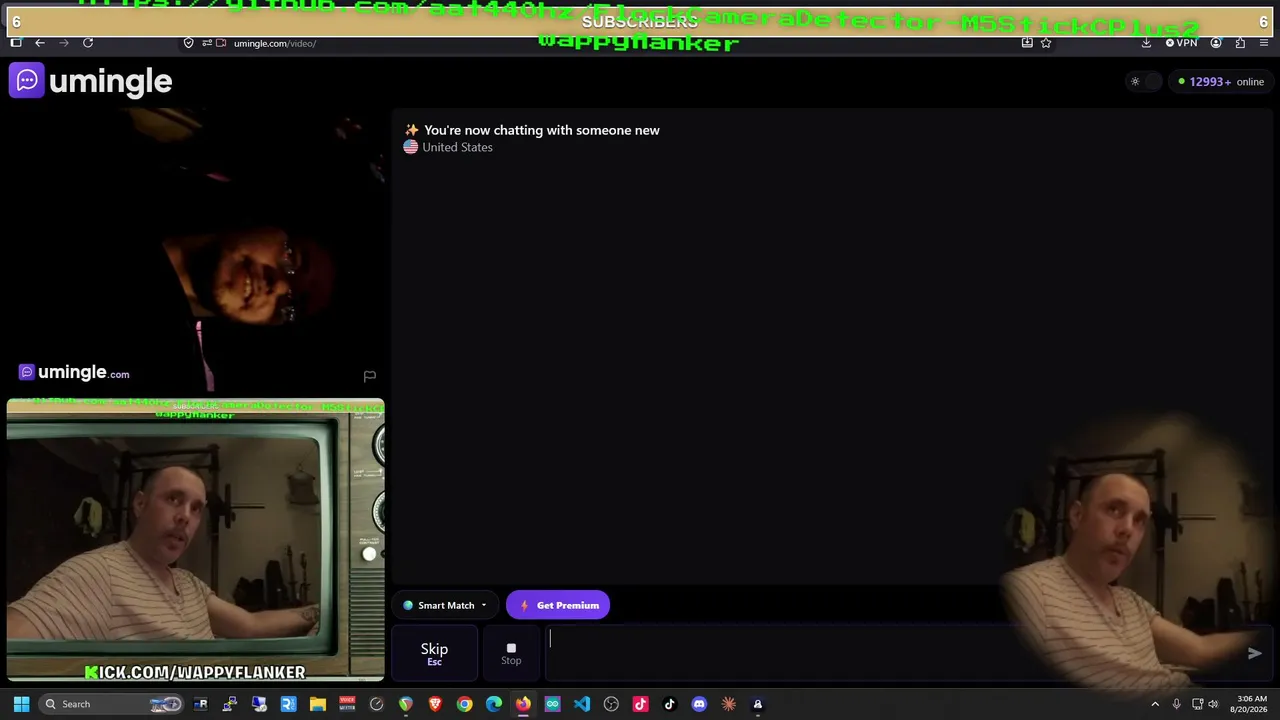1280x720 pixels.
Task: Click the microphone tray icon
Action: [x=1177, y=704]
